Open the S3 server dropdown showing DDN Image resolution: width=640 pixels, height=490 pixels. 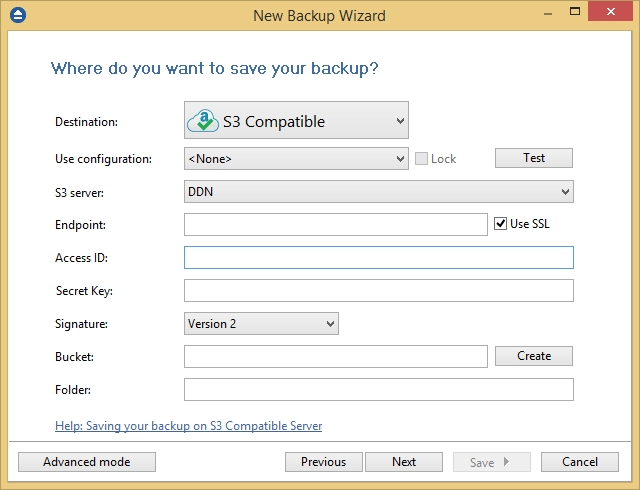pyautogui.click(x=379, y=192)
